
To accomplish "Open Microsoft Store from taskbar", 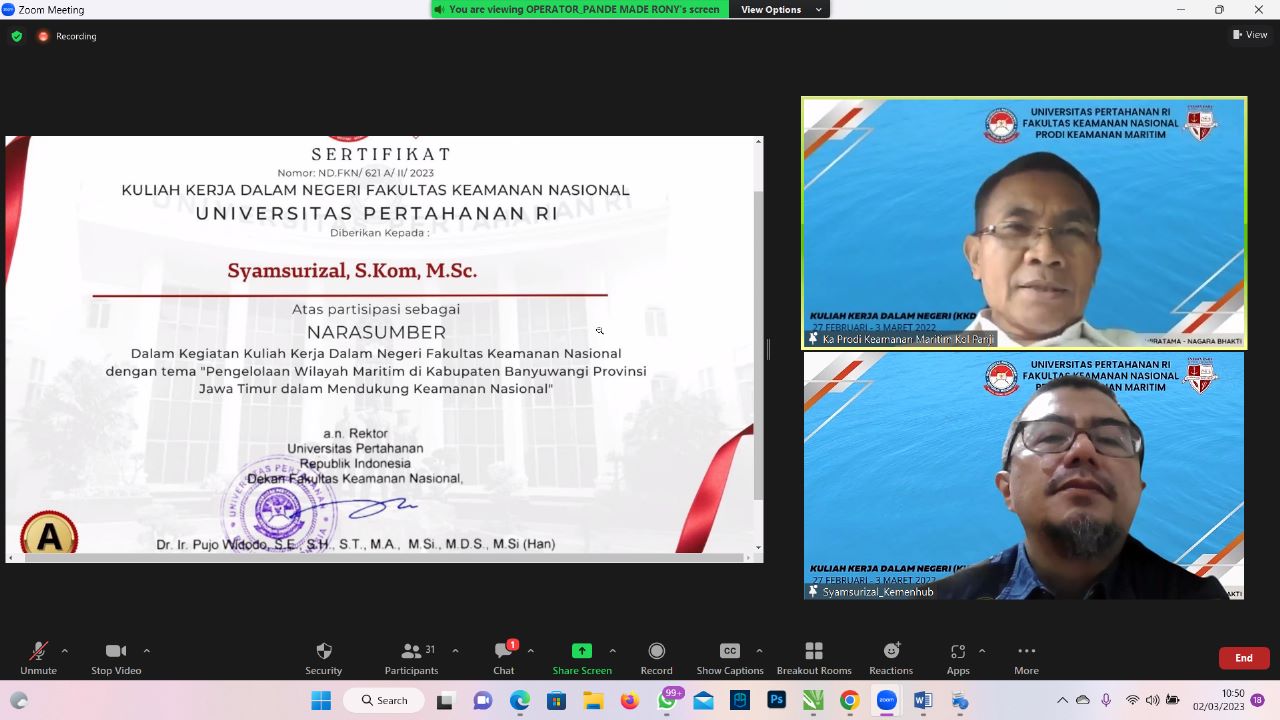I will [x=556, y=700].
